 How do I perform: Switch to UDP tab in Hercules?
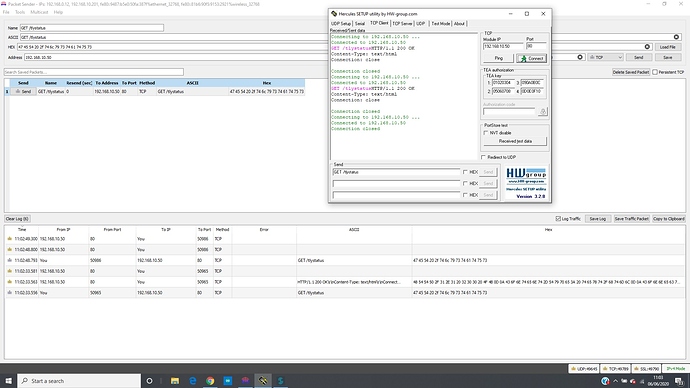coord(421,24)
